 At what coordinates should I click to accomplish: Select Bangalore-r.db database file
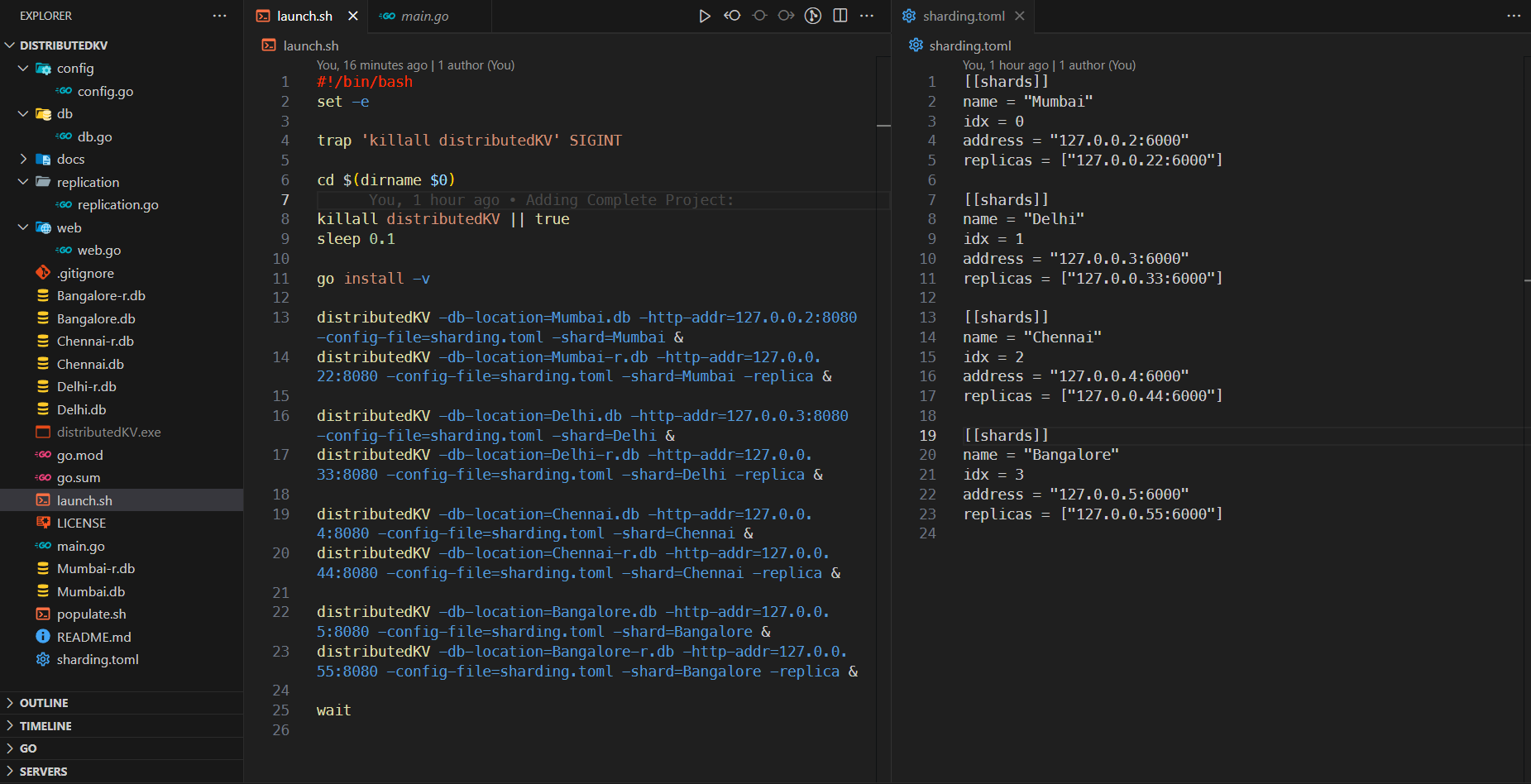click(101, 295)
